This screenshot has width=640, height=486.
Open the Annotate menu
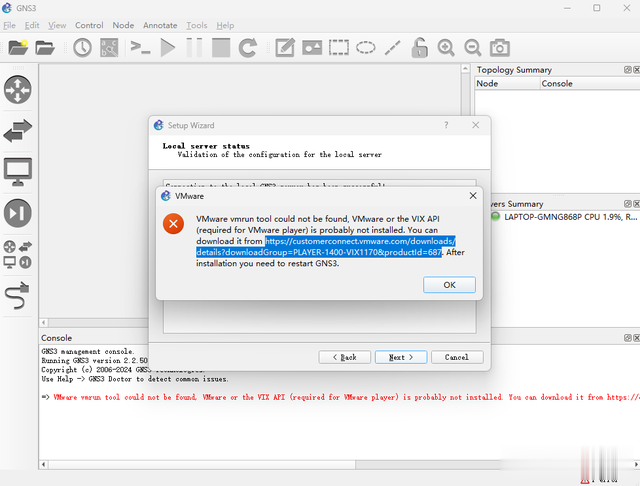[160, 25]
